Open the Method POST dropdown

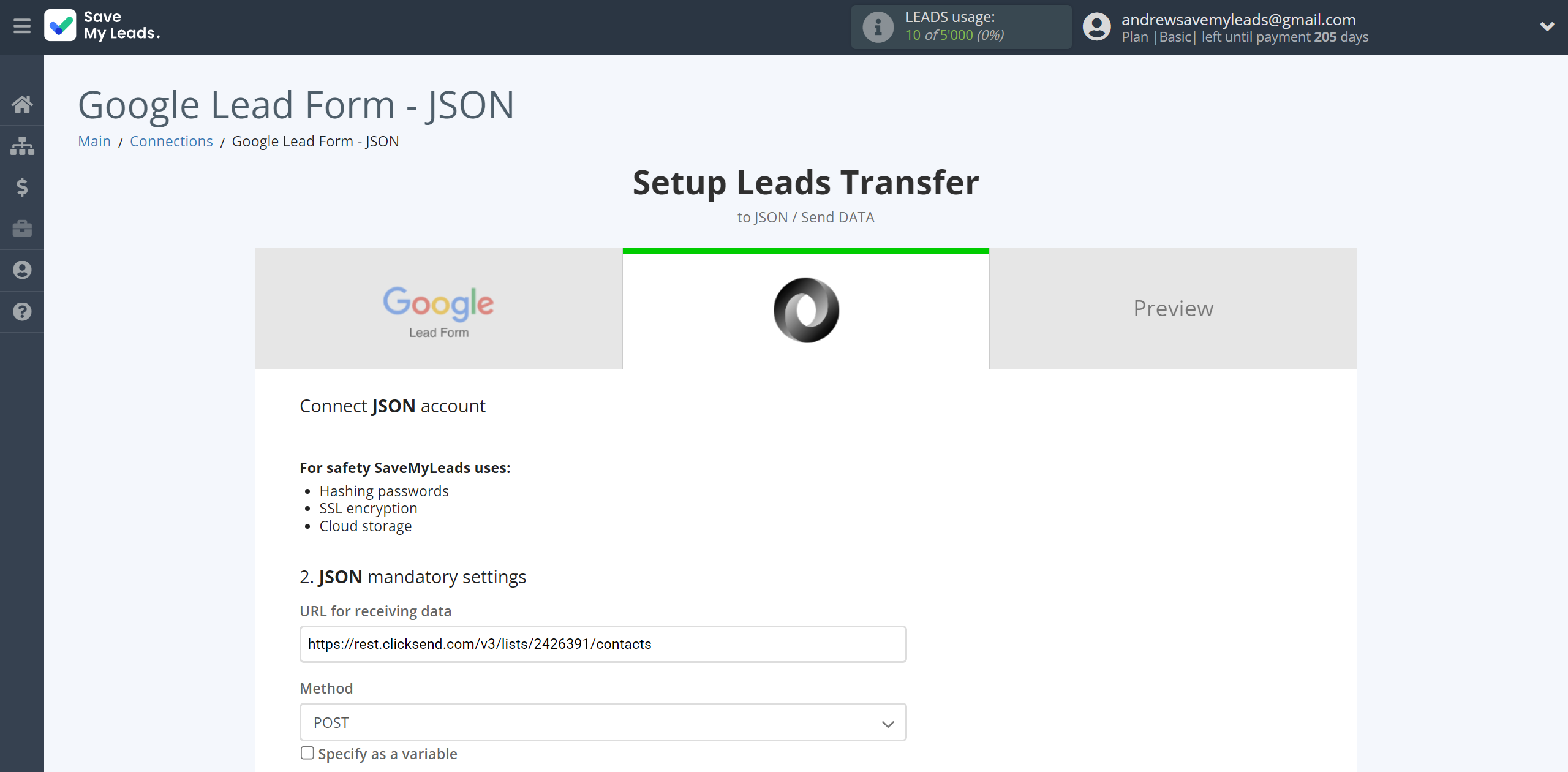tap(603, 722)
